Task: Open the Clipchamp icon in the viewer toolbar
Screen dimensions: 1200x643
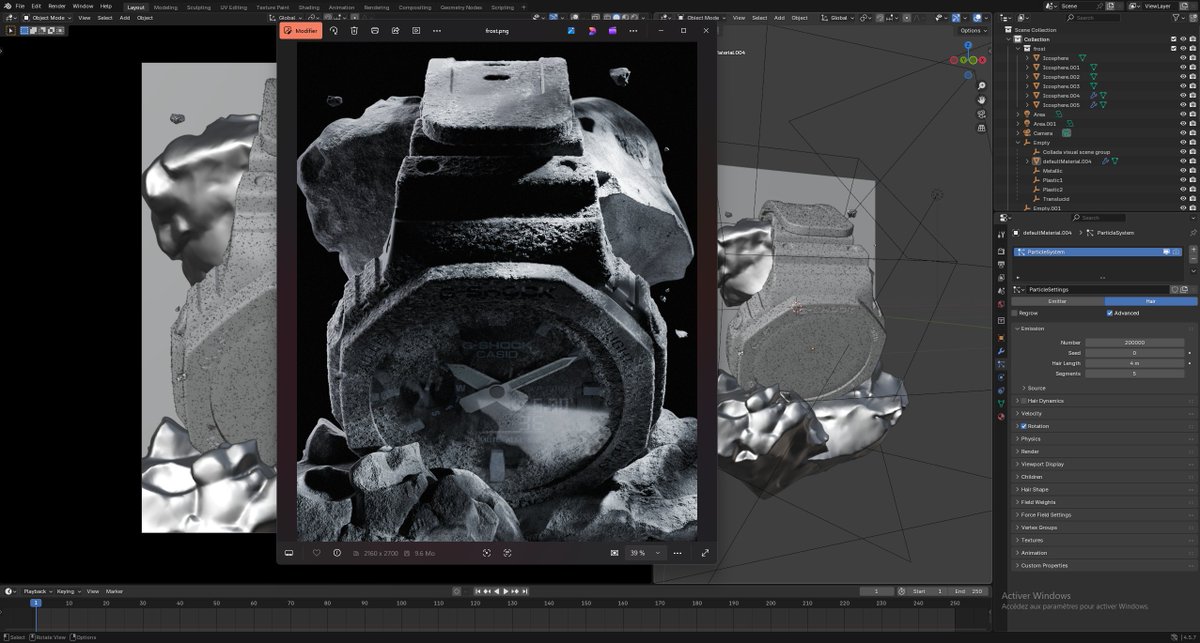Action: coord(612,31)
